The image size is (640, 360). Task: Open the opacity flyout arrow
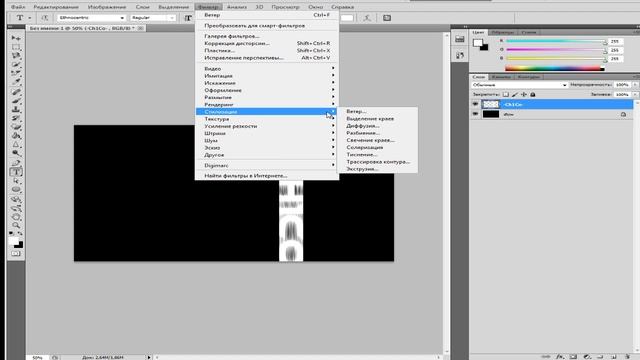(x=635, y=84)
